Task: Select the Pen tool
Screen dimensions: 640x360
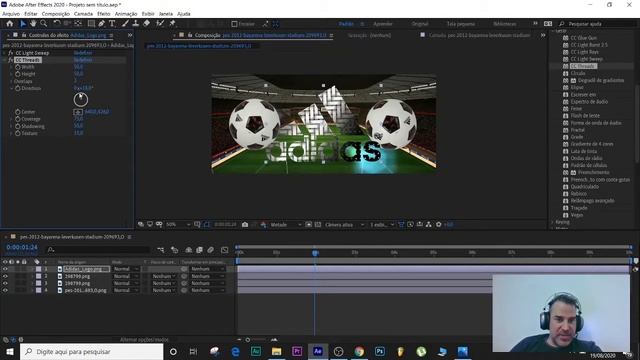Action: click(x=102, y=24)
